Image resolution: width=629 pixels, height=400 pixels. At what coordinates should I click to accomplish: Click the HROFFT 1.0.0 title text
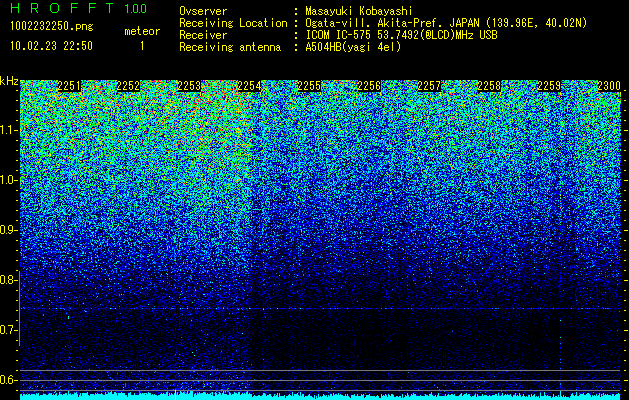(78, 8)
